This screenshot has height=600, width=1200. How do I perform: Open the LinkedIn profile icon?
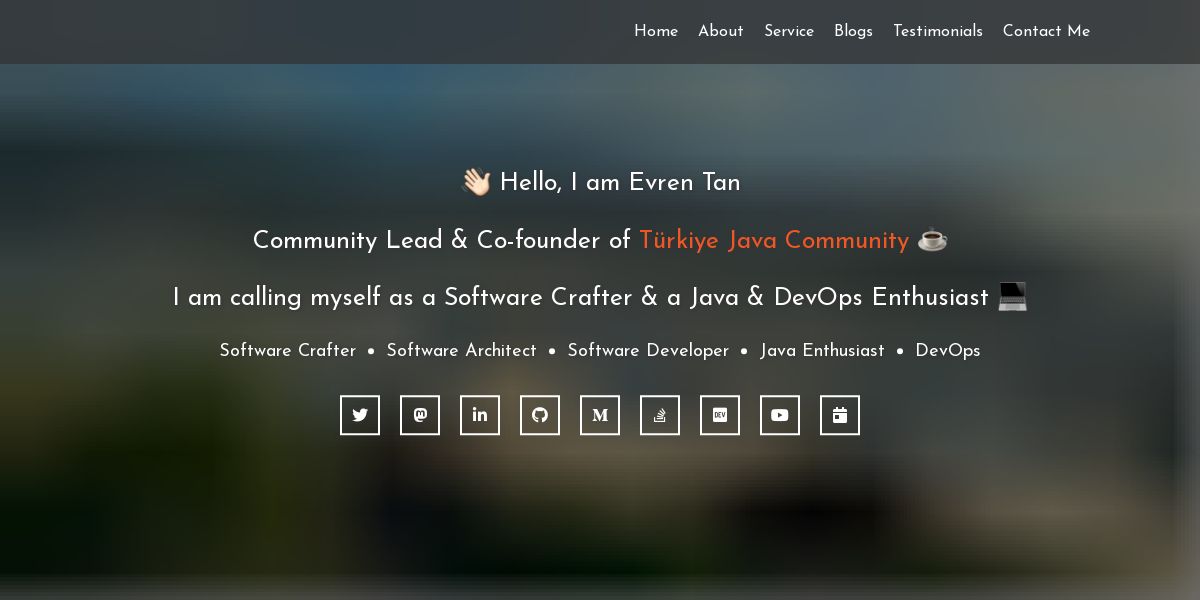coord(480,415)
